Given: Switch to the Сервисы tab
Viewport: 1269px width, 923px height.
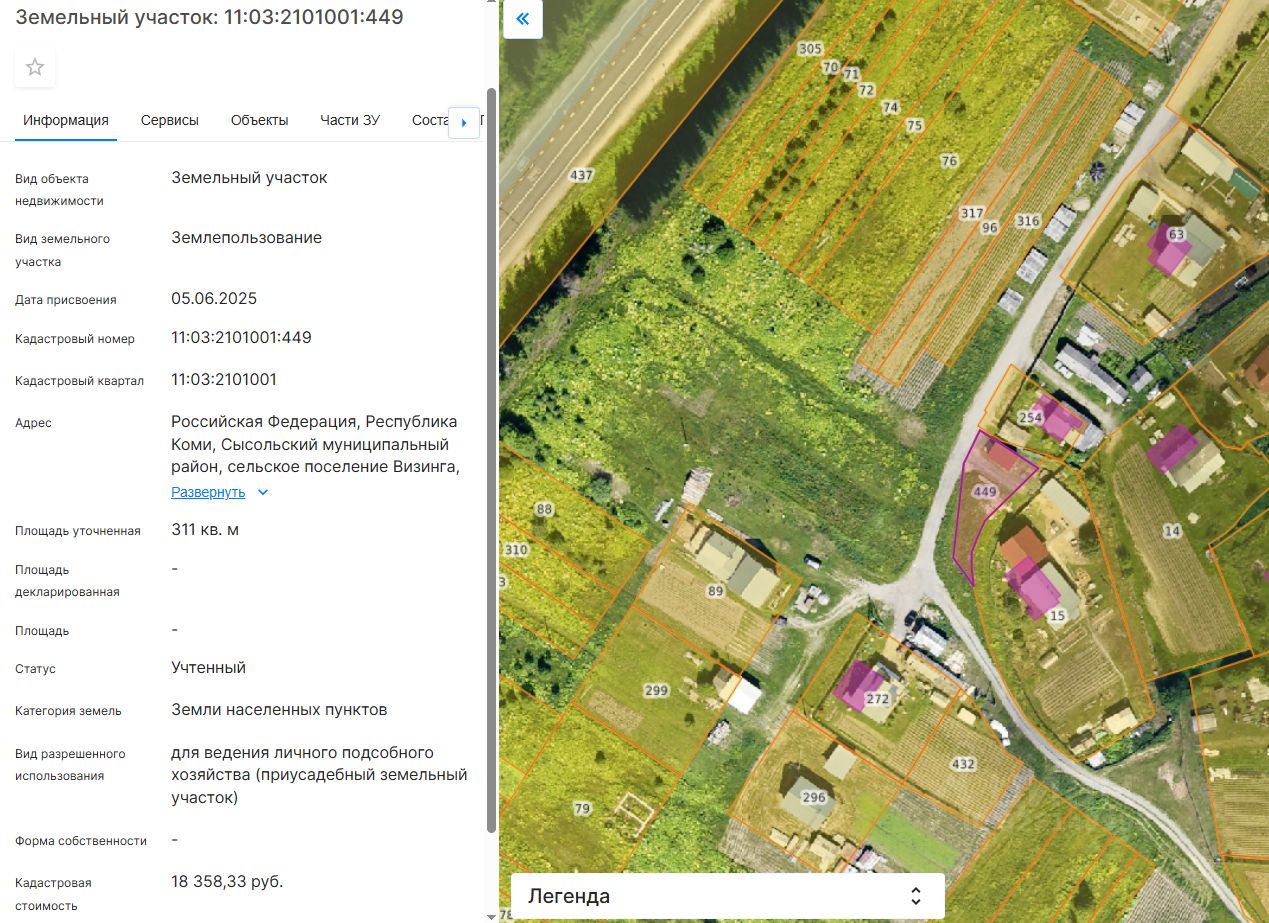Looking at the screenshot, I should pos(170,120).
